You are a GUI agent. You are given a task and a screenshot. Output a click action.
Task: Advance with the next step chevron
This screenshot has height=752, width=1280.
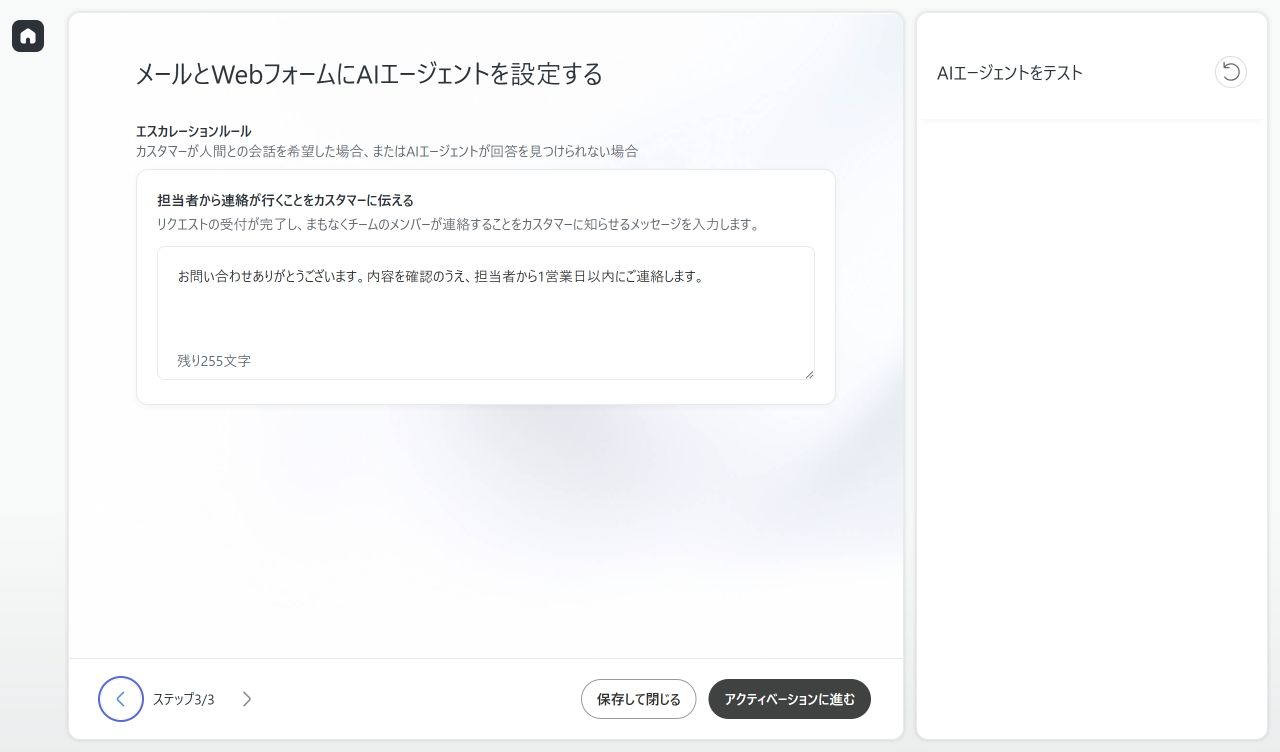247,699
